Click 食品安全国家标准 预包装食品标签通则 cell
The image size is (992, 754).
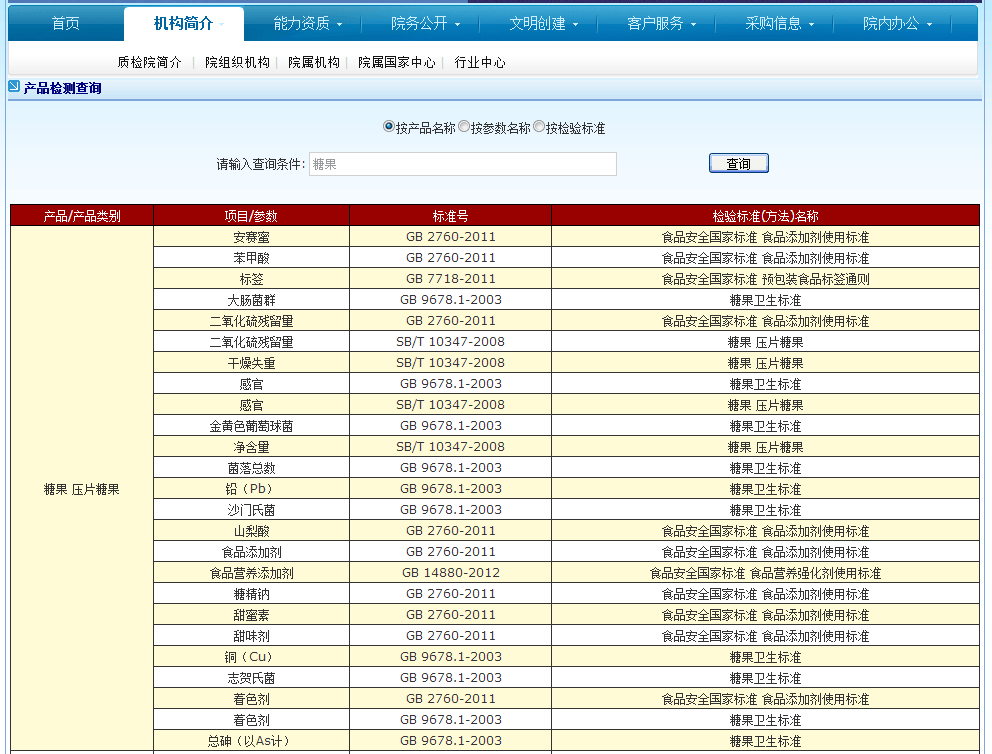[x=766, y=279]
